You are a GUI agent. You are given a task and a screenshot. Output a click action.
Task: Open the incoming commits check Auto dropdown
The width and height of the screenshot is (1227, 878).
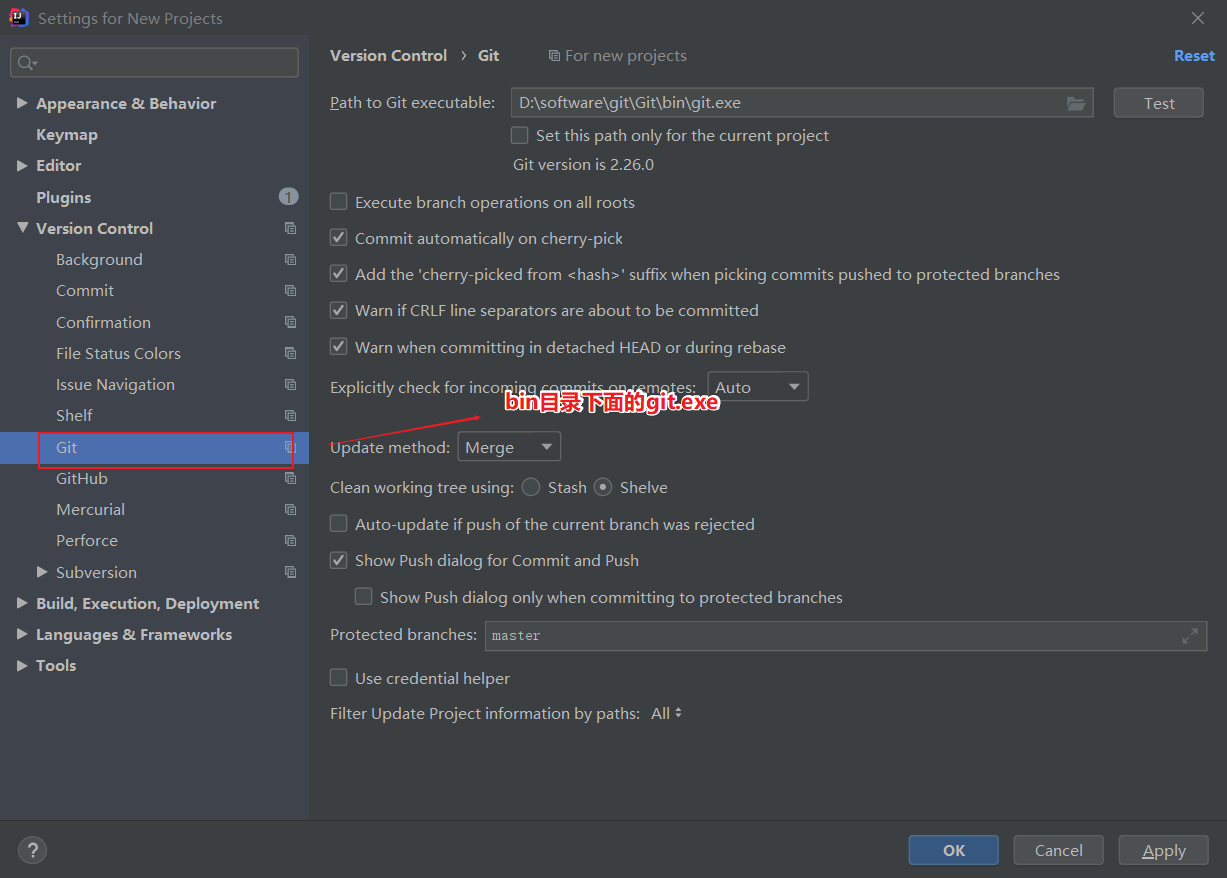[x=758, y=387]
